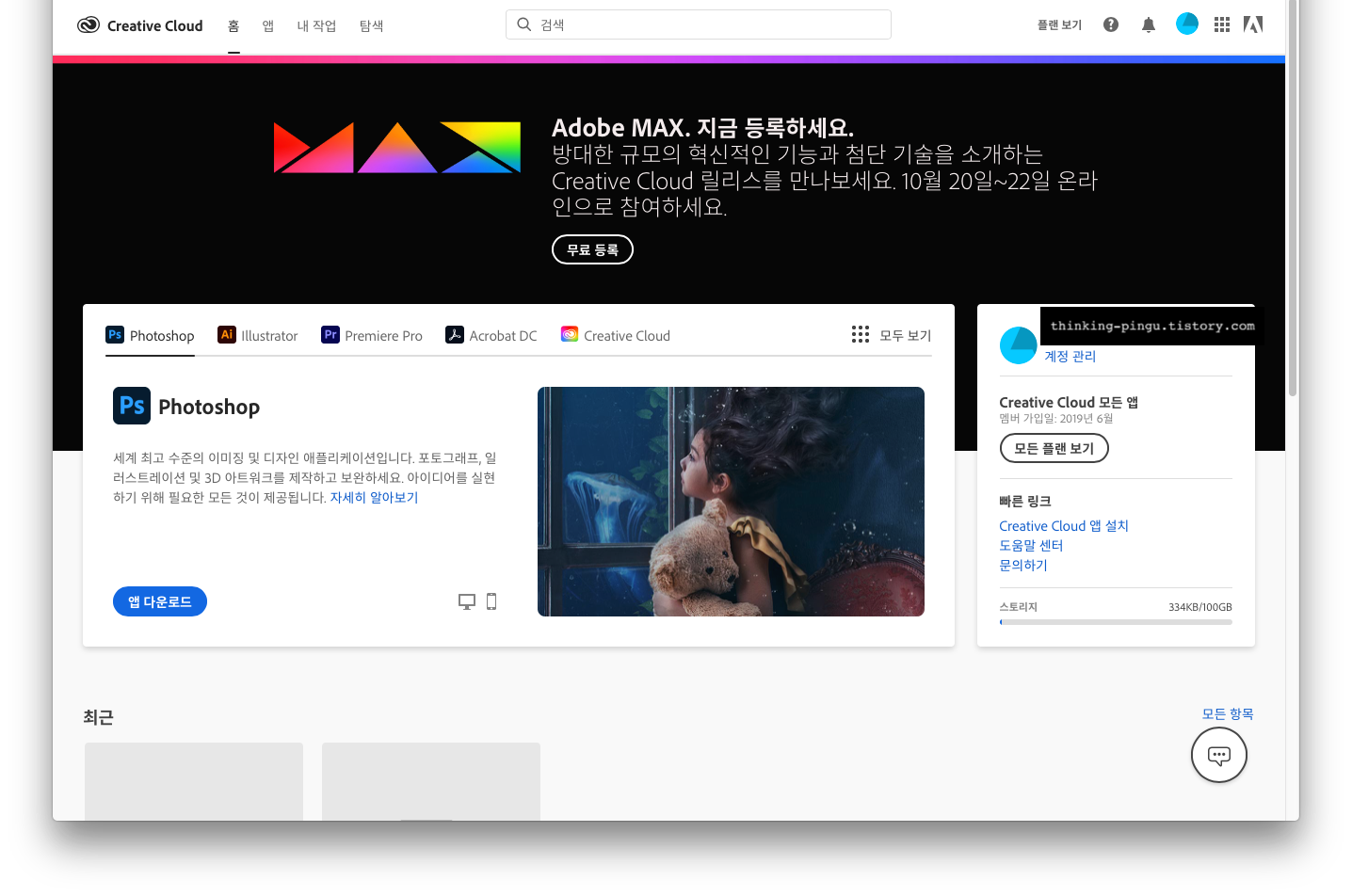The image size is (1352, 896).
Task: Click the large Photoshop Ps icon
Action: [x=132, y=406]
